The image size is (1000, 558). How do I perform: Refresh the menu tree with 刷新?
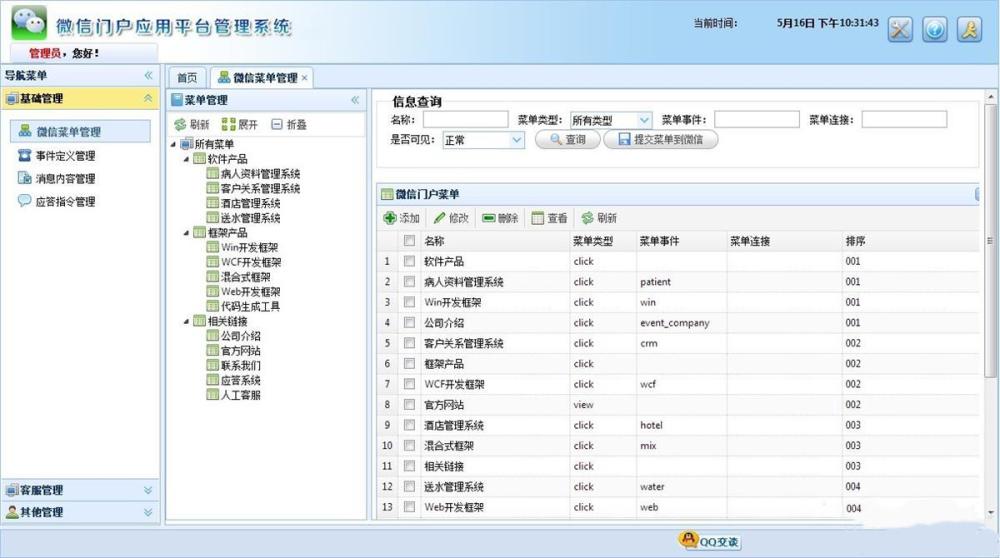coord(192,124)
